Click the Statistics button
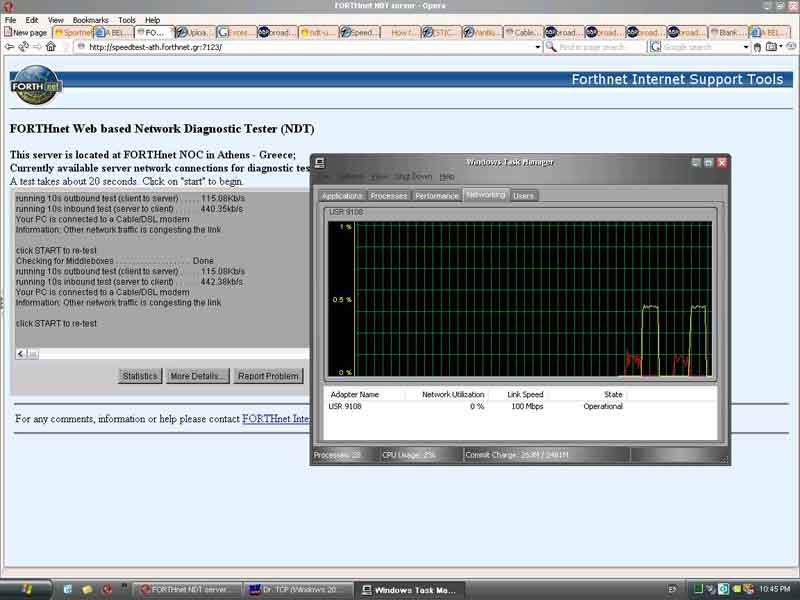The height and width of the screenshot is (600, 800). 140,376
